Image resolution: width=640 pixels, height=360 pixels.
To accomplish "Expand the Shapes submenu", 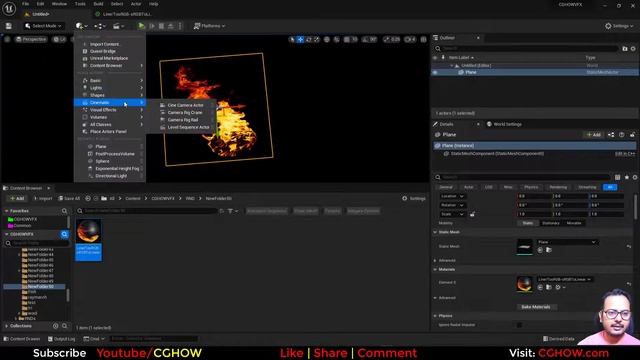I will tap(110, 95).
